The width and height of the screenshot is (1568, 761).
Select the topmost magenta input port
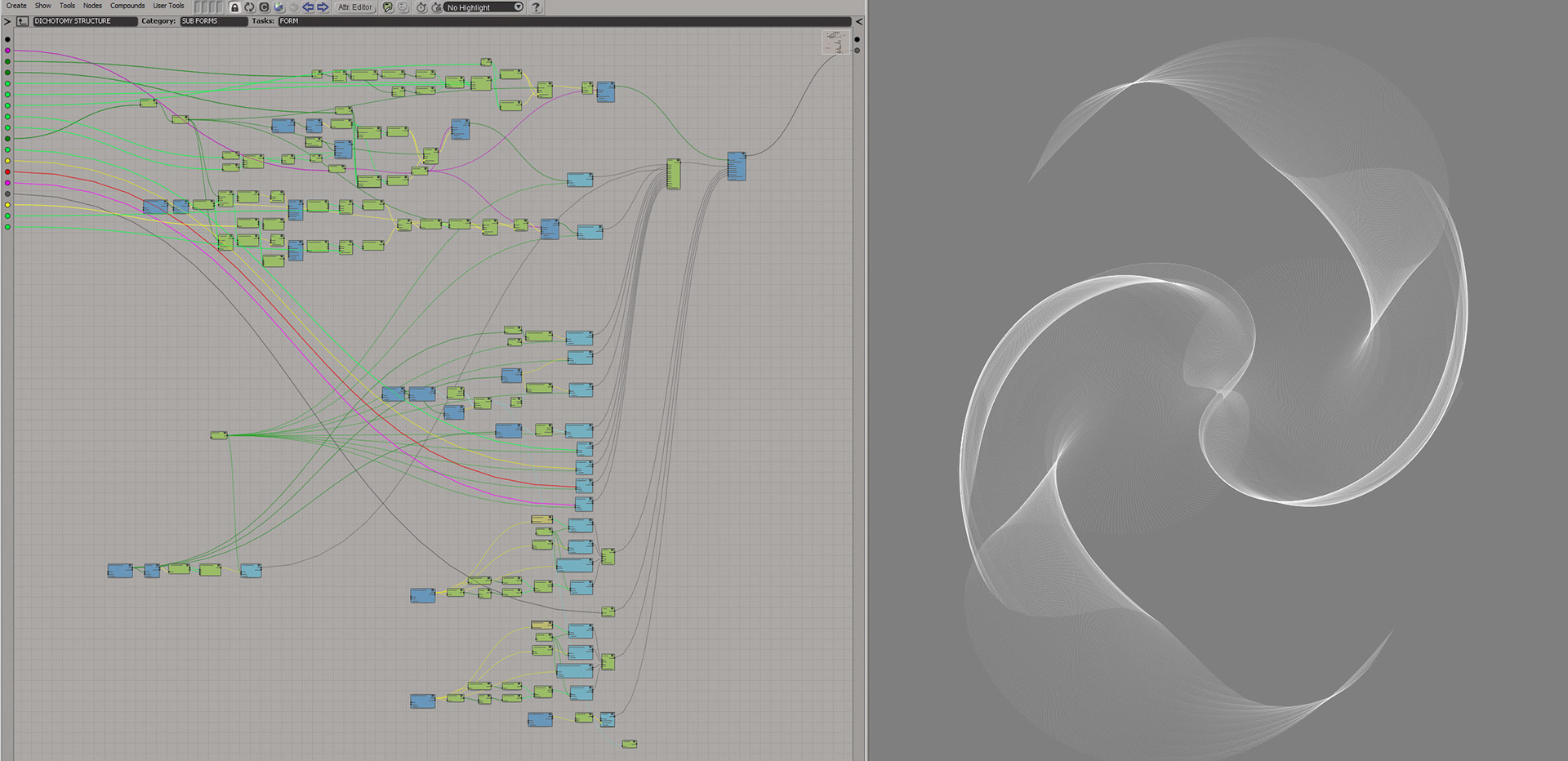click(8, 51)
